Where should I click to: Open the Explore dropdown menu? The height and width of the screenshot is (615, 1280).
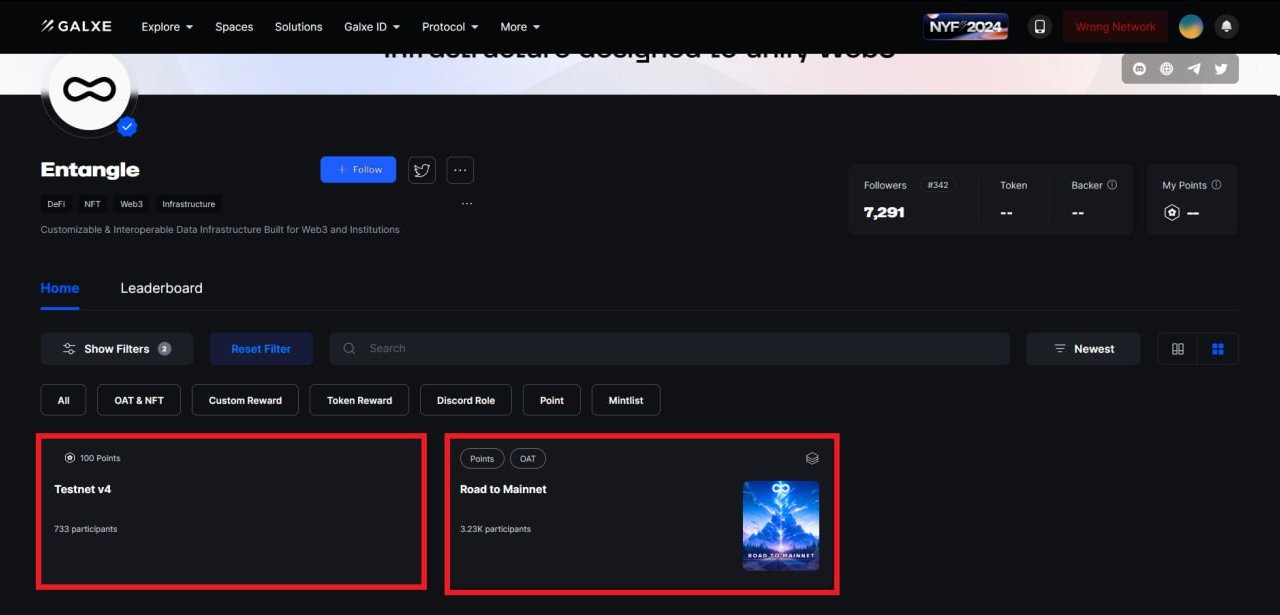point(167,27)
